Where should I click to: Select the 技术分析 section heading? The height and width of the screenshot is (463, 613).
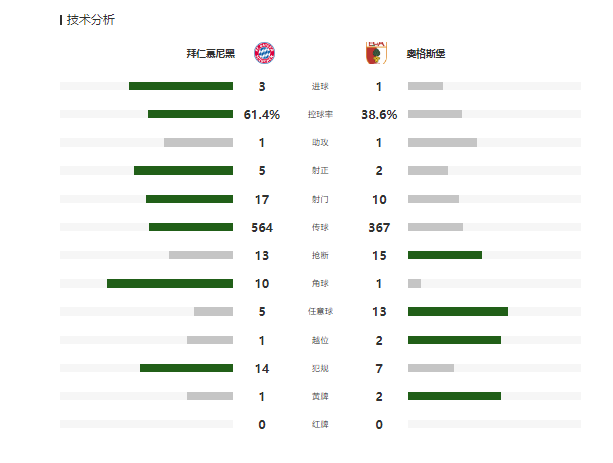point(90,20)
